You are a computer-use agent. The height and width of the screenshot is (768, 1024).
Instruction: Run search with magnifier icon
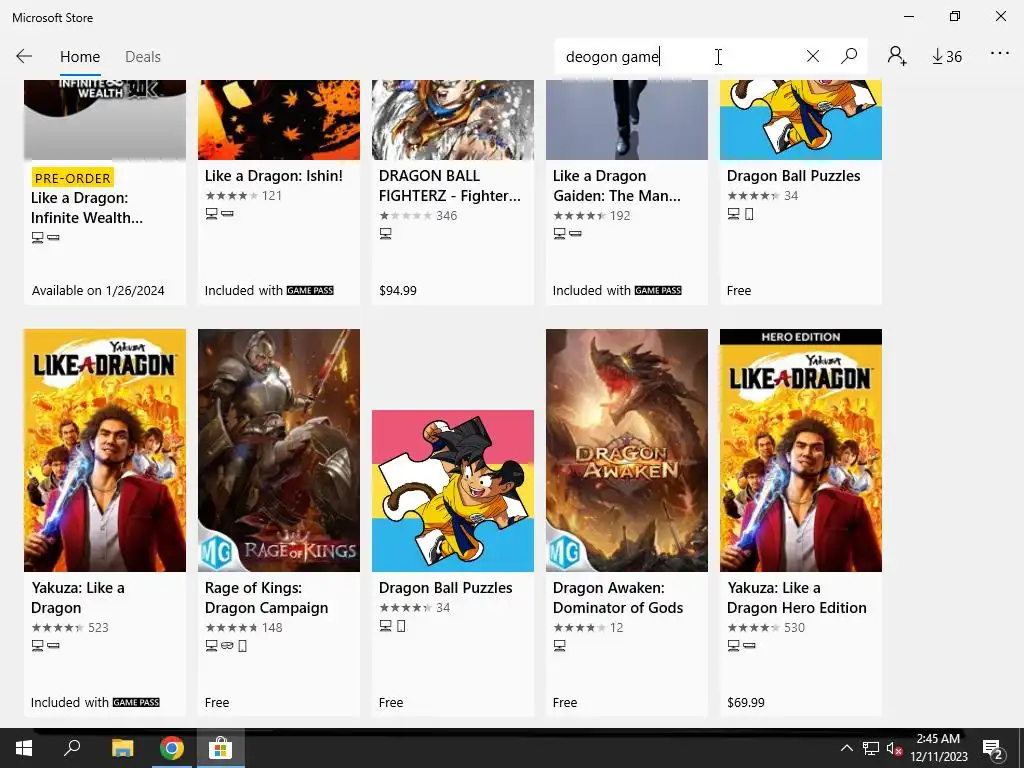pyautogui.click(x=849, y=56)
